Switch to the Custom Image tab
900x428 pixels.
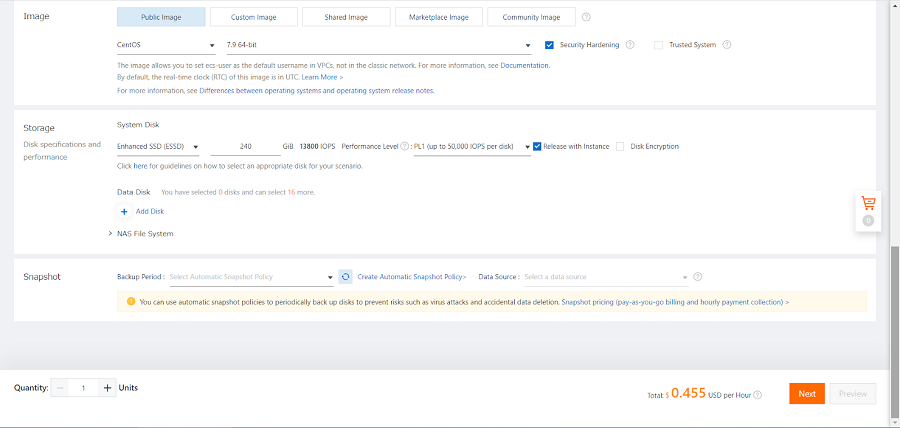point(255,17)
